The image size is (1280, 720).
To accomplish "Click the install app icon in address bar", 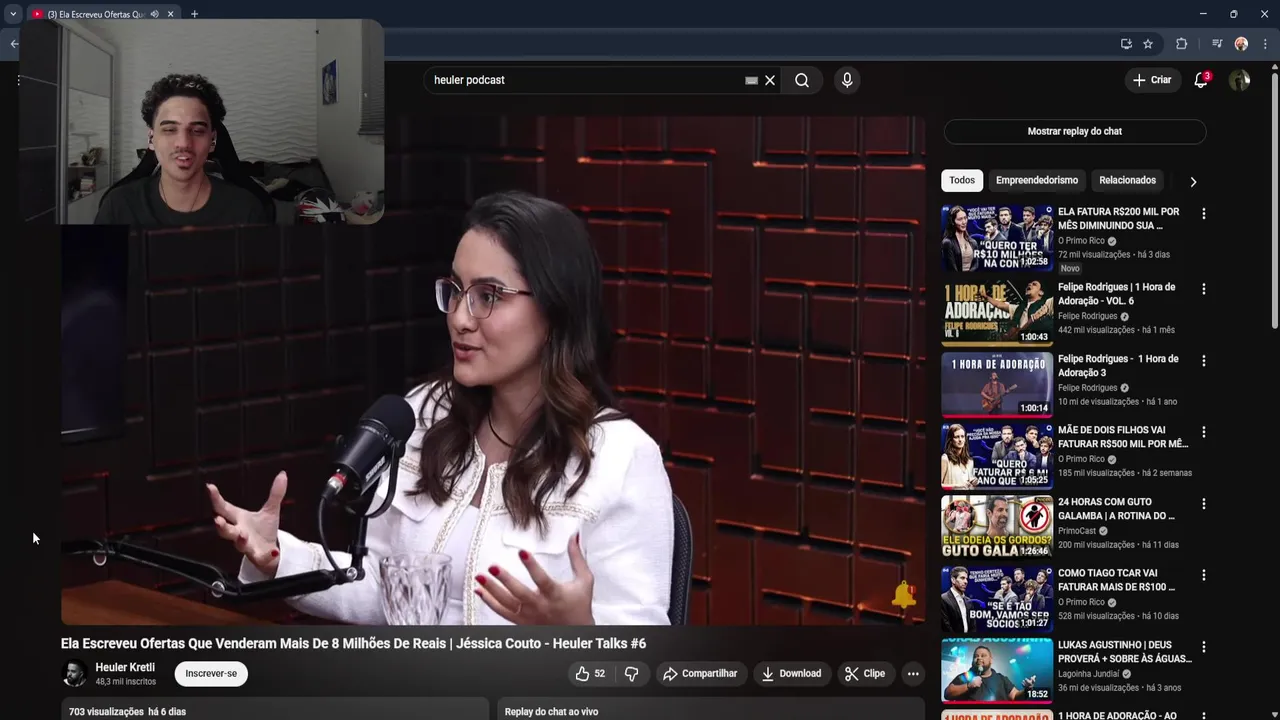I will tap(1126, 44).
